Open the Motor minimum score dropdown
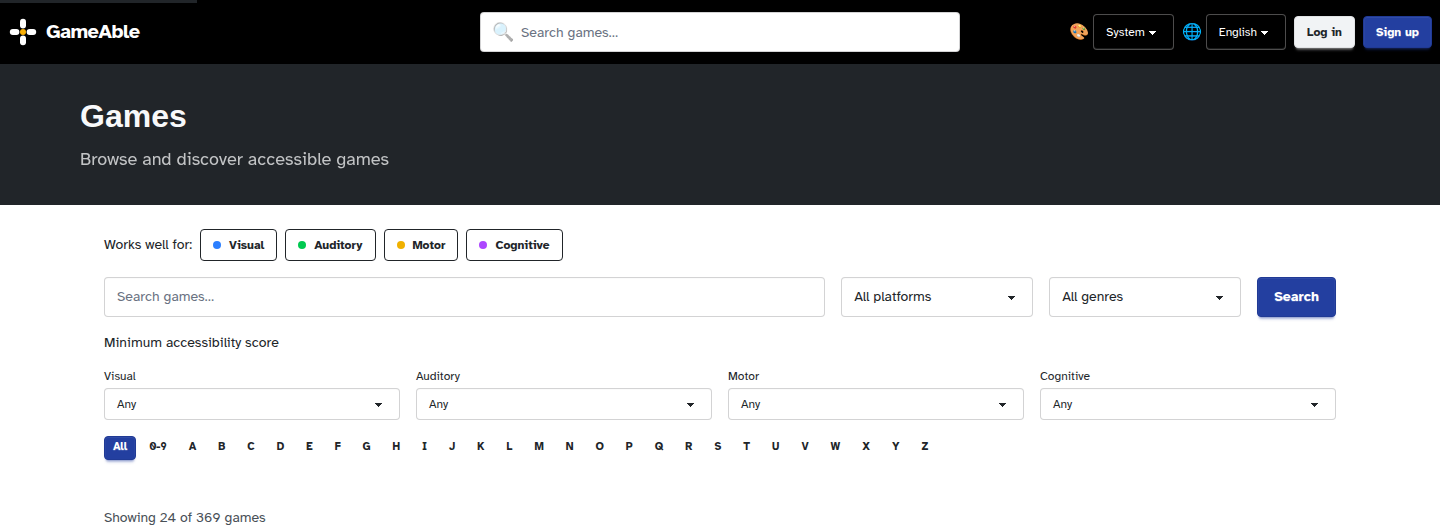1440x530 pixels. [x=876, y=404]
